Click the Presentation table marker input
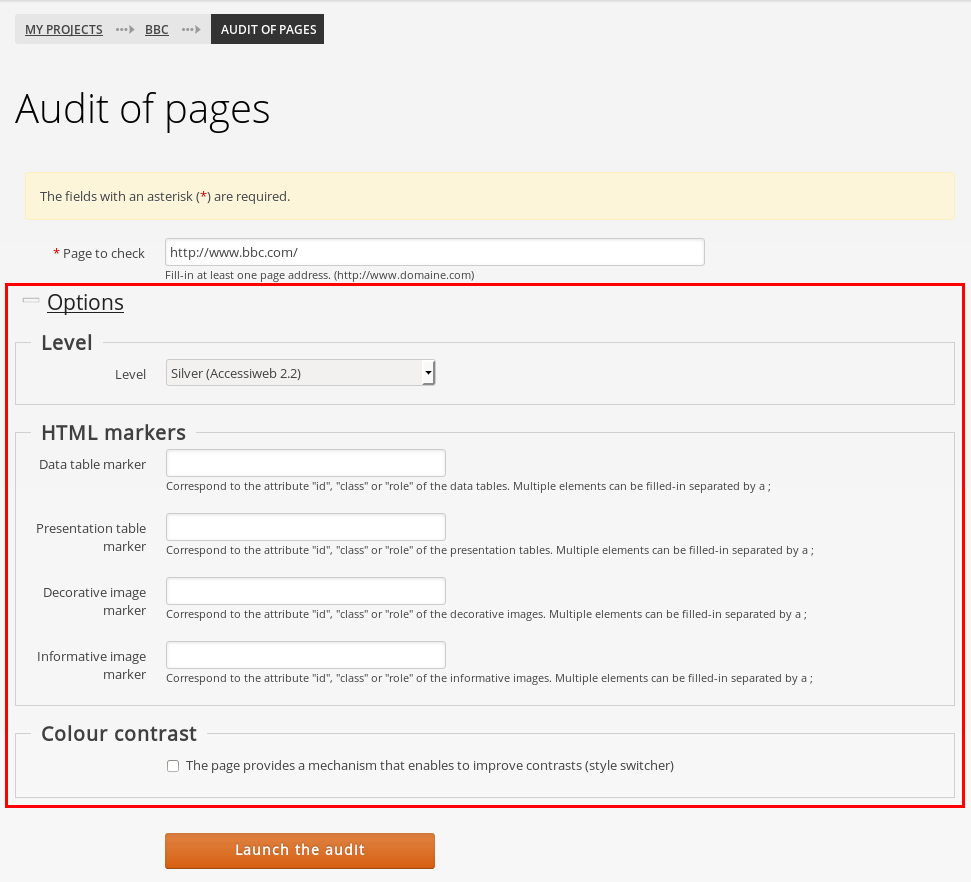The height and width of the screenshot is (882, 971). 305,527
